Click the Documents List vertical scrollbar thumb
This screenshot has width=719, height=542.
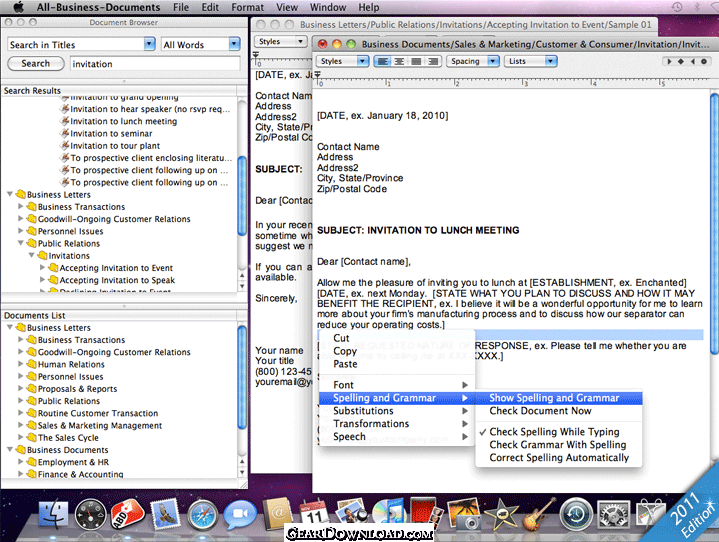pos(242,377)
